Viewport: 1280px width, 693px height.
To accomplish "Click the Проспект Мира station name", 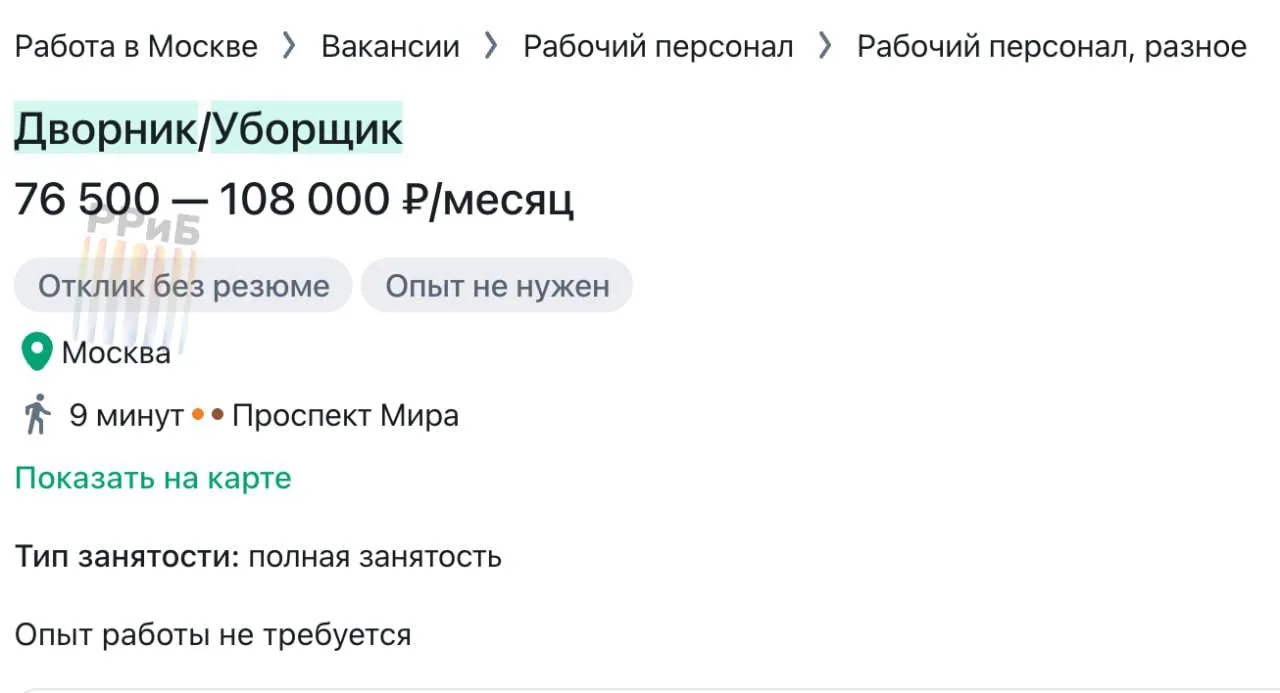I will click(345, 415).
